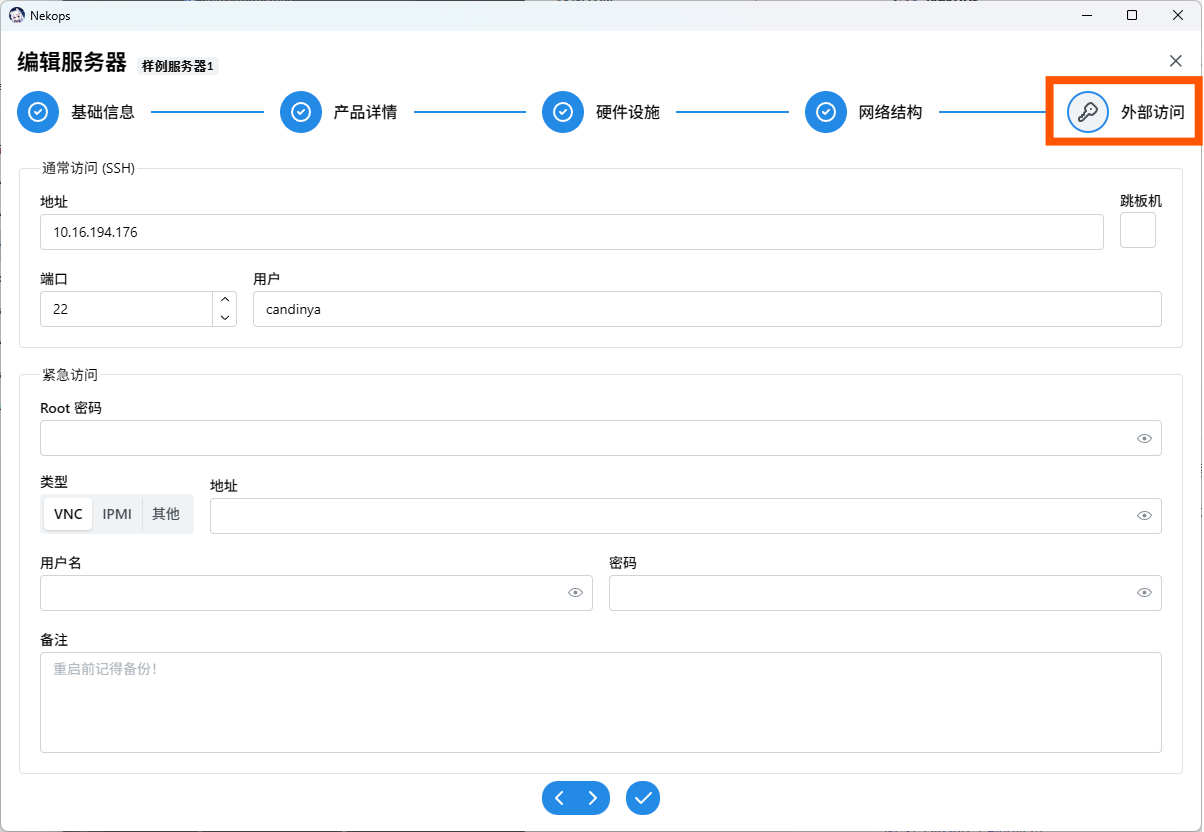
Task: Click the 备注 notes text area
Action: [600, 702]
